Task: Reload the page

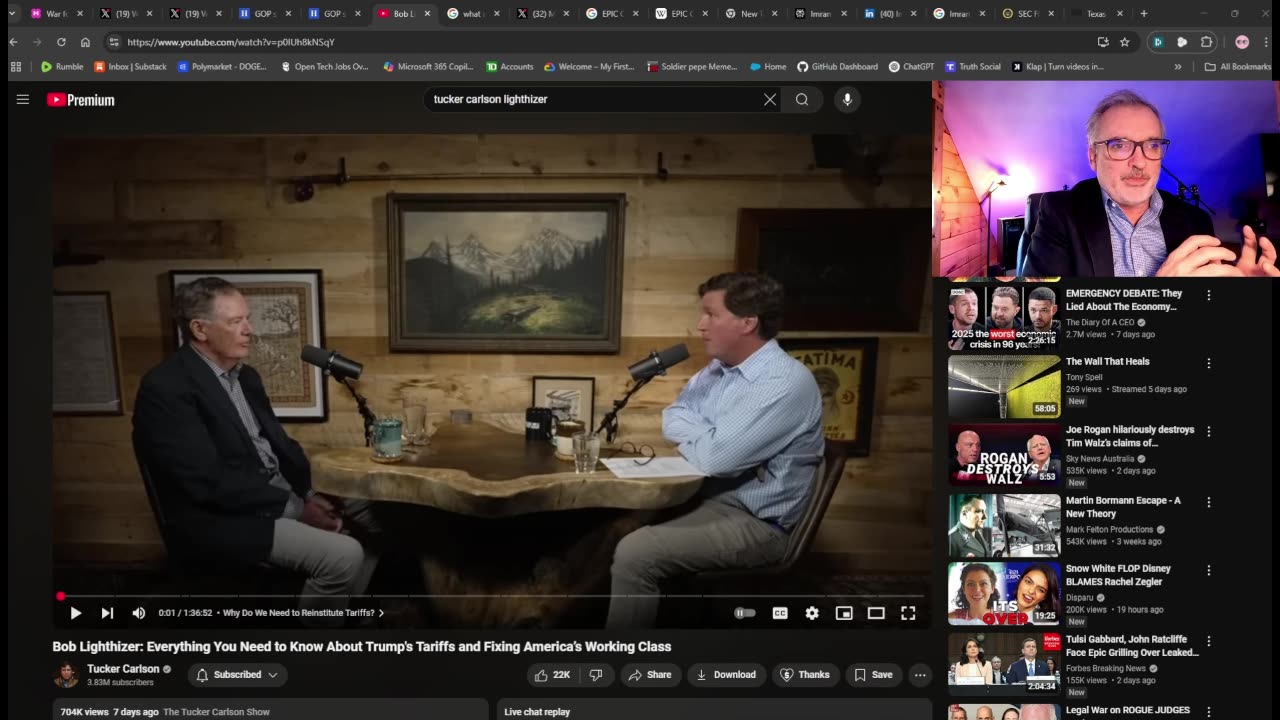Action: pyautogui.click(x=61, y=42)
